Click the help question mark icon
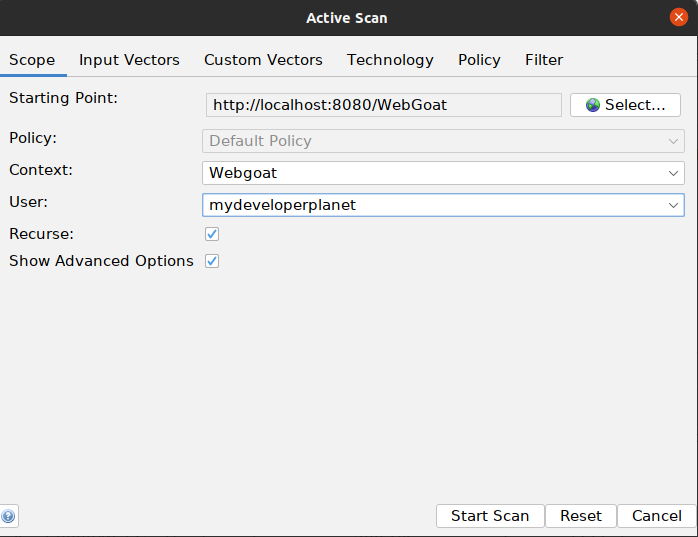Image resolution: width=698 pixels, height=537 pixels. coord(8,517)
